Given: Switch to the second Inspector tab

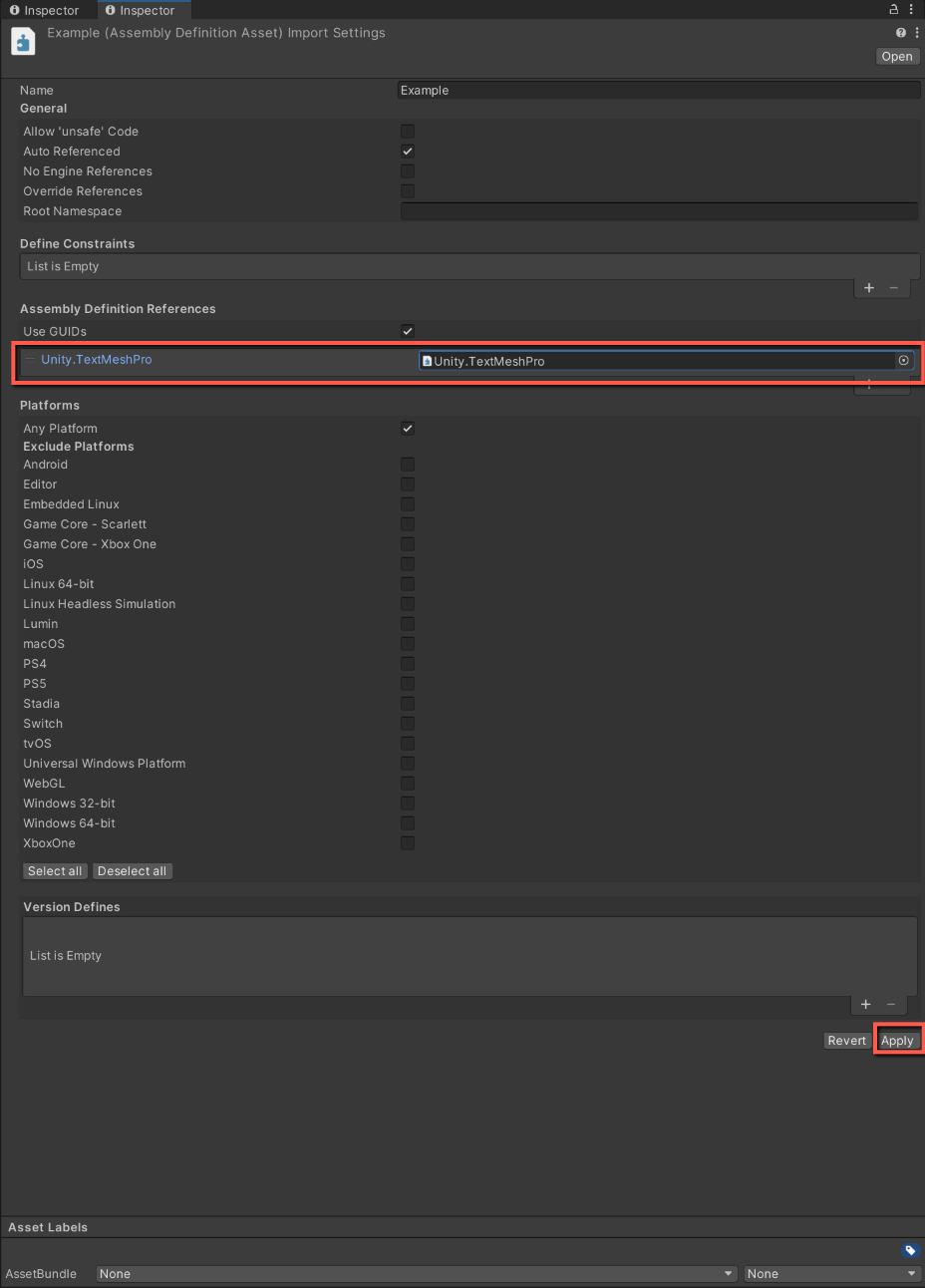Looking at the screenshot, I should click(x=143, y=10).
